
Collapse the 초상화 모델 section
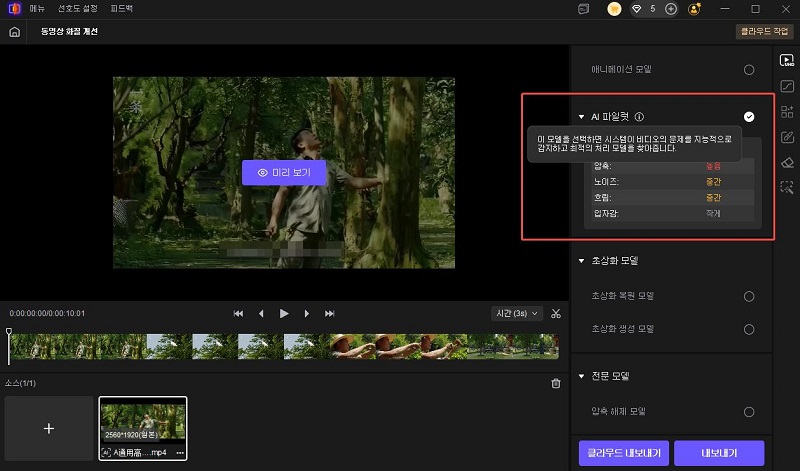pos(582,261)
